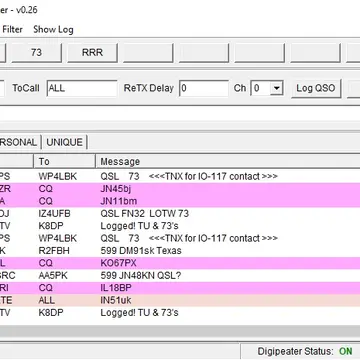360x360 pixels.
Task: Open the Show Log menu
Action: coord(53,29)
